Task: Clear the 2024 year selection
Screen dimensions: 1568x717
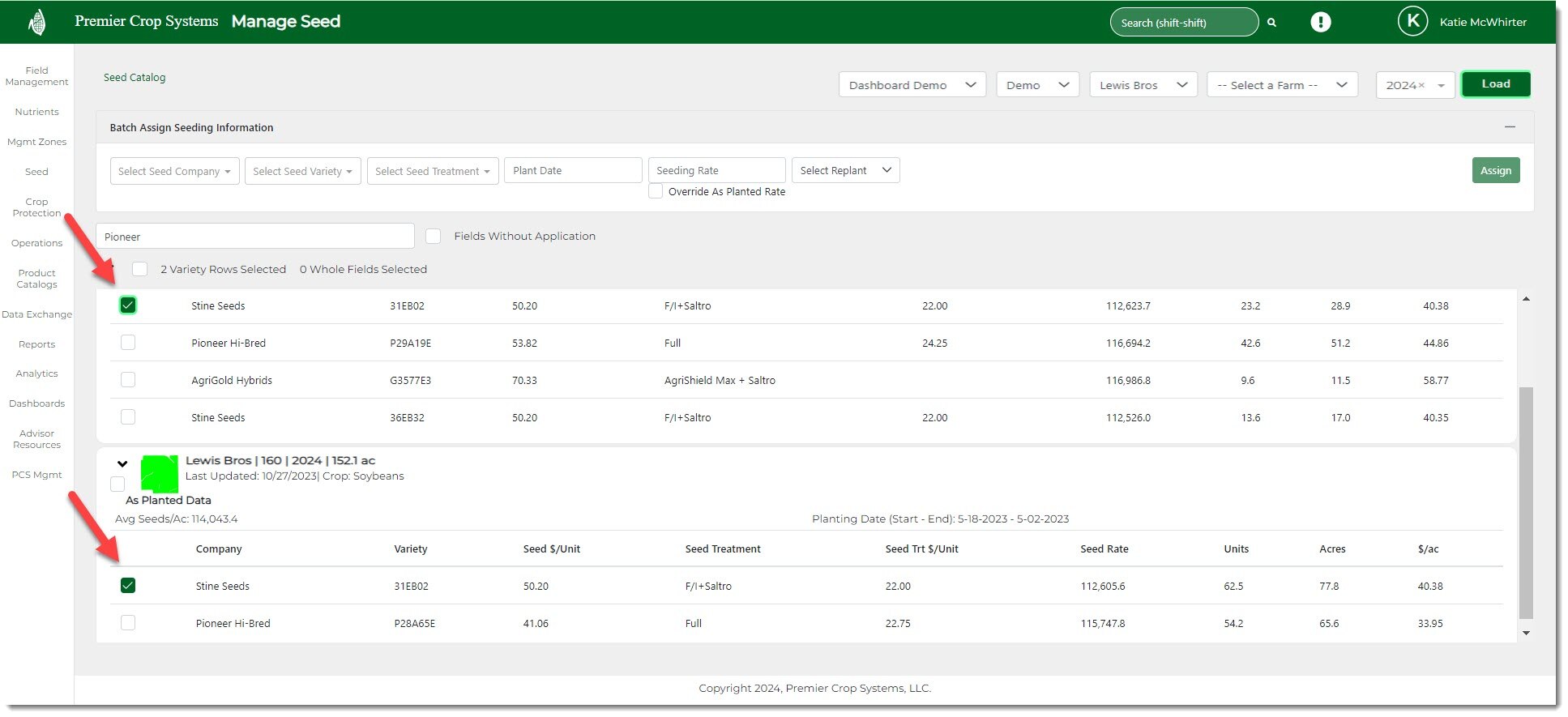Action: pyautogui.click(x=1421, y=86)
